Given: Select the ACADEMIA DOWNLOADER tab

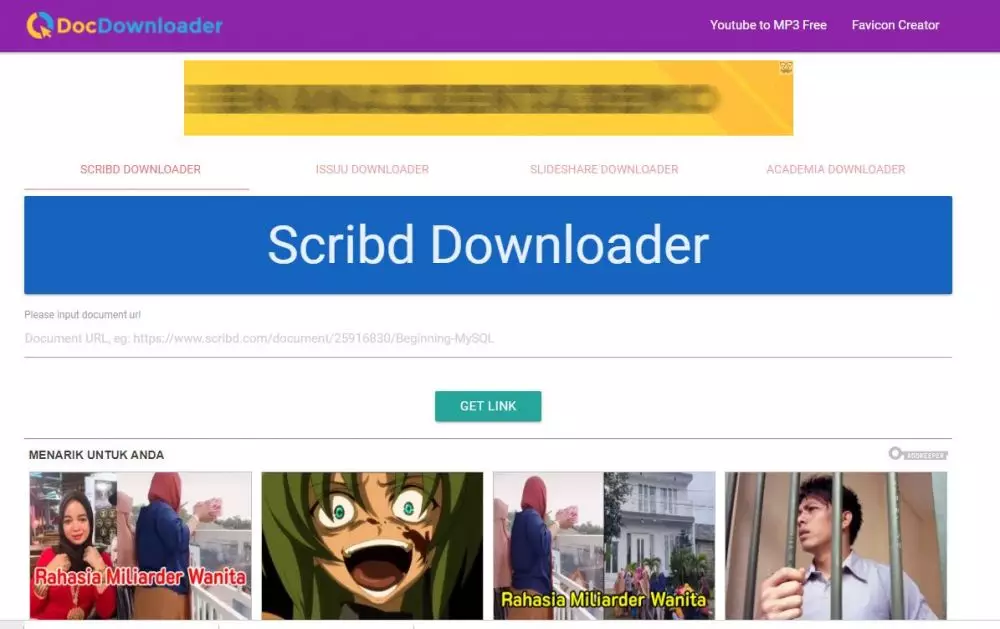Looking at the screenshot, I should coord(834,169).
